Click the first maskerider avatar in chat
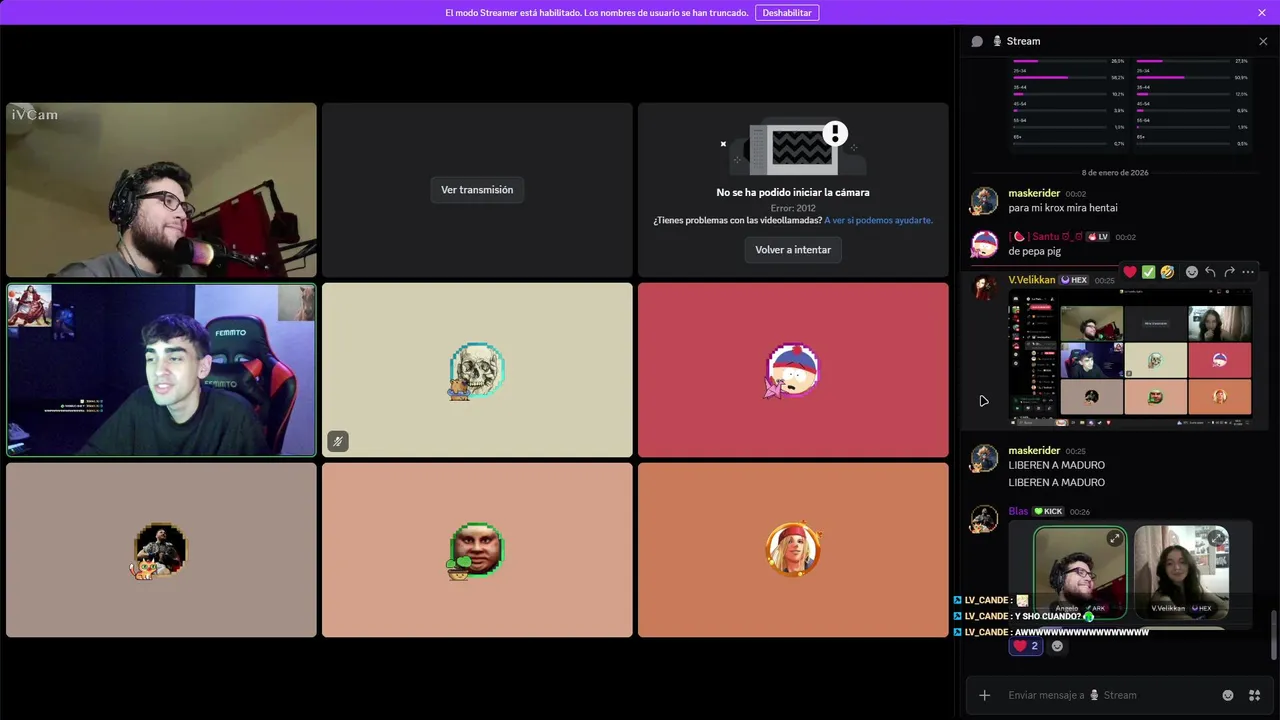 pyautogui.click(x=985, y=201)
